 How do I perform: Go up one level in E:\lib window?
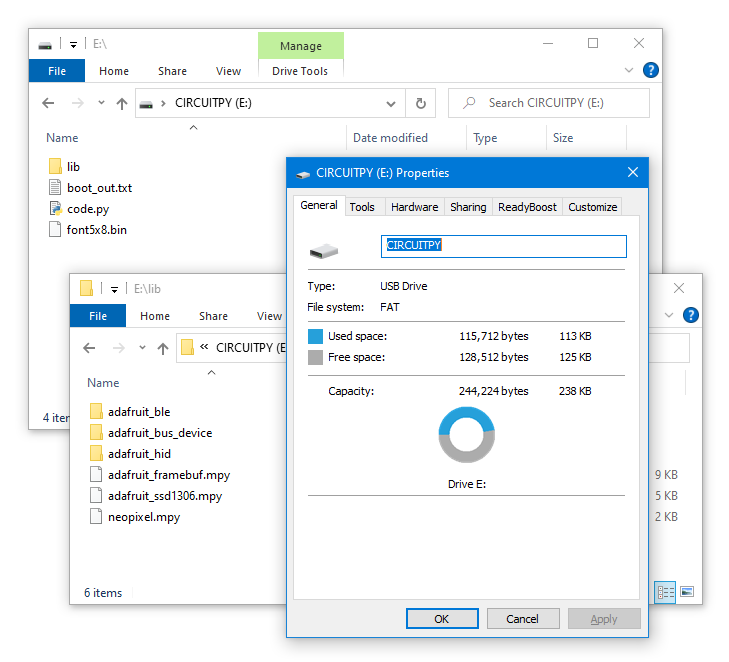point(163,348)
